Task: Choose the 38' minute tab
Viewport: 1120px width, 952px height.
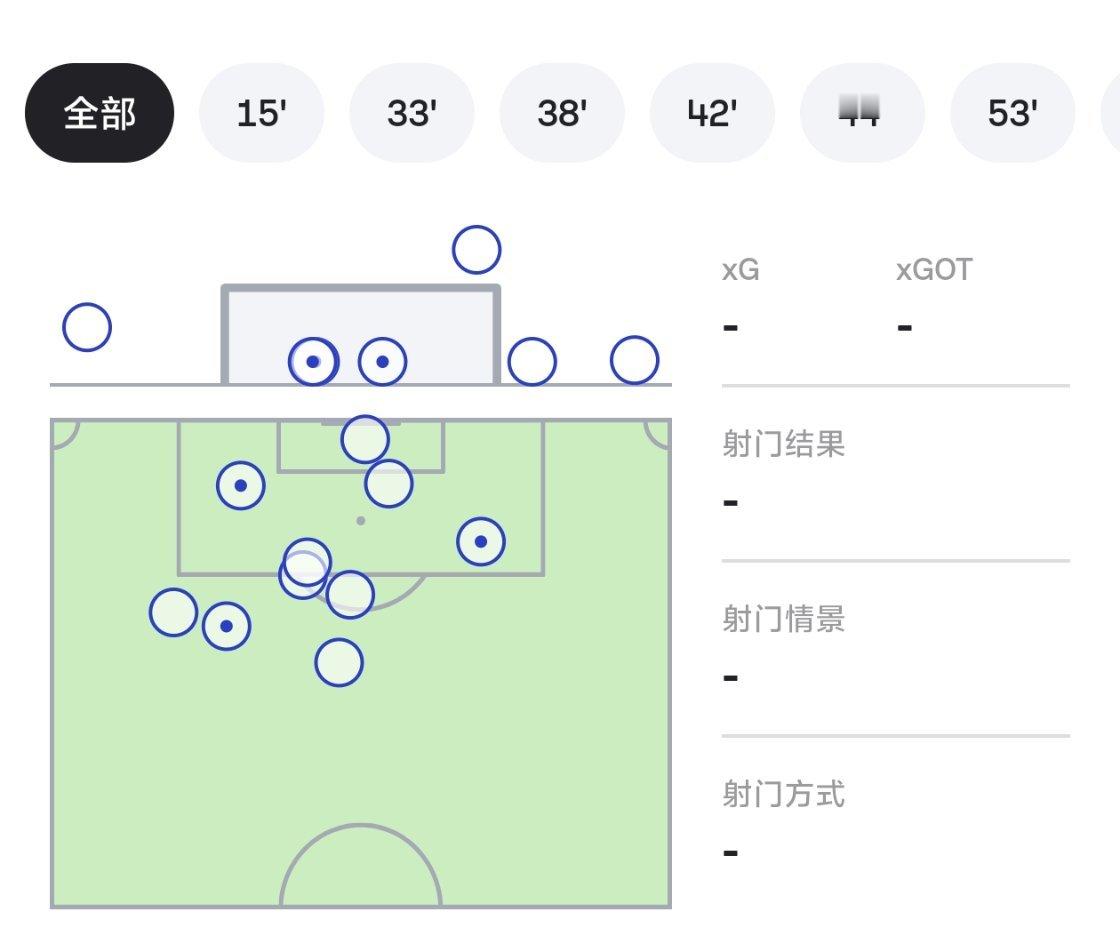Action: click(562, 113)
